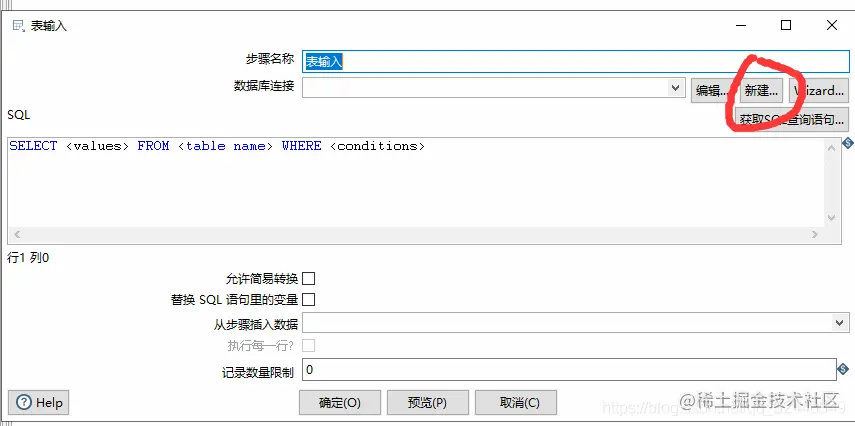
Task: Click the SQL editor scroll up arrow
Action: (832, 148)
